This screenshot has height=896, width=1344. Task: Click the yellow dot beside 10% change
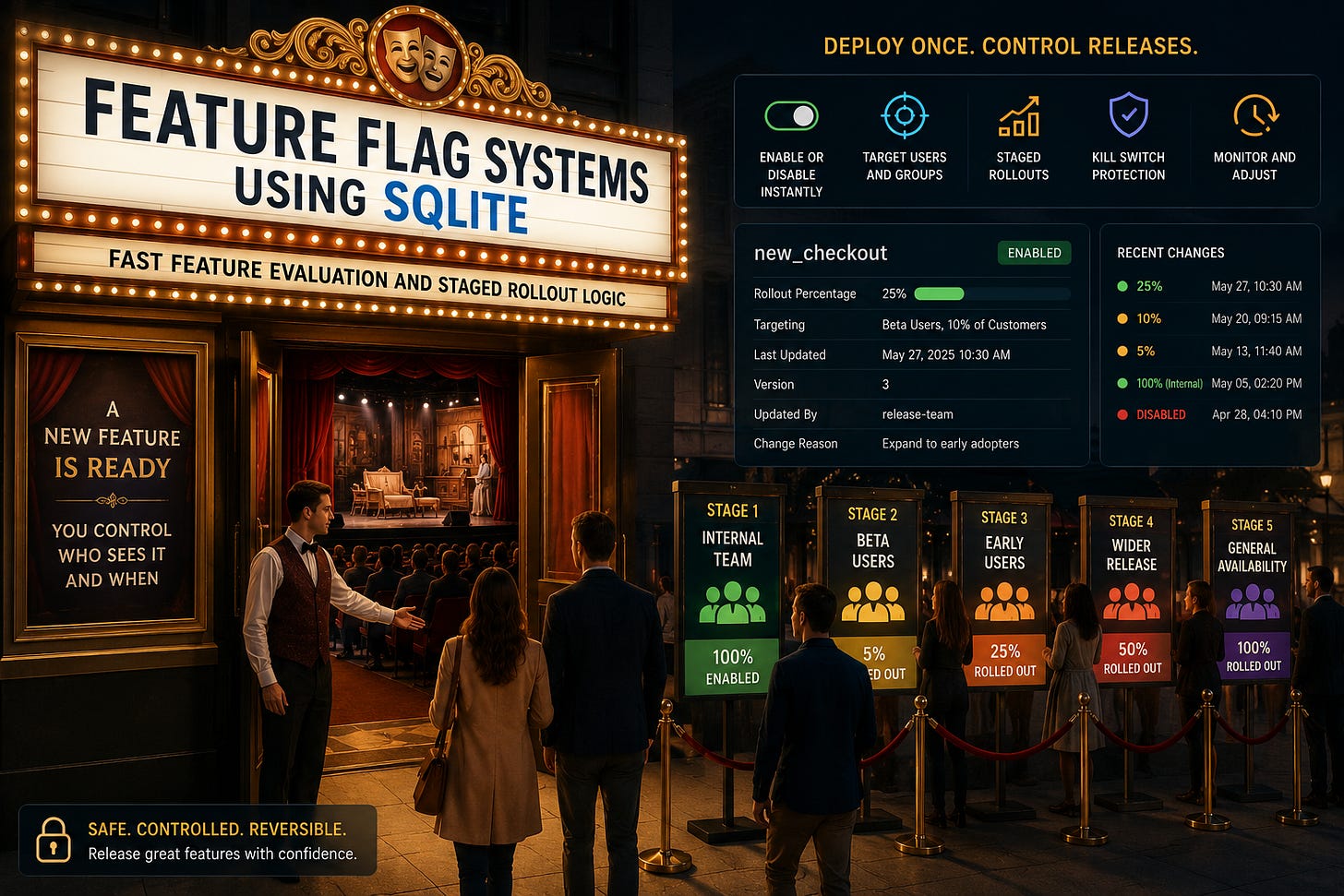[x=1122, y=318]
